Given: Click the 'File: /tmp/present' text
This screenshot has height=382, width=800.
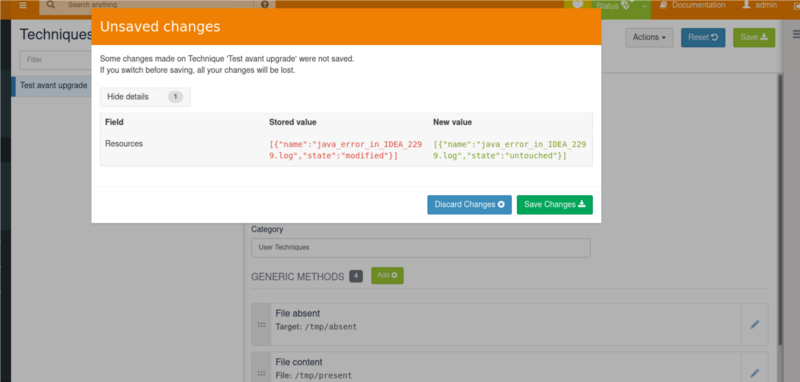Looking at the screenshot, I should 314,375.
